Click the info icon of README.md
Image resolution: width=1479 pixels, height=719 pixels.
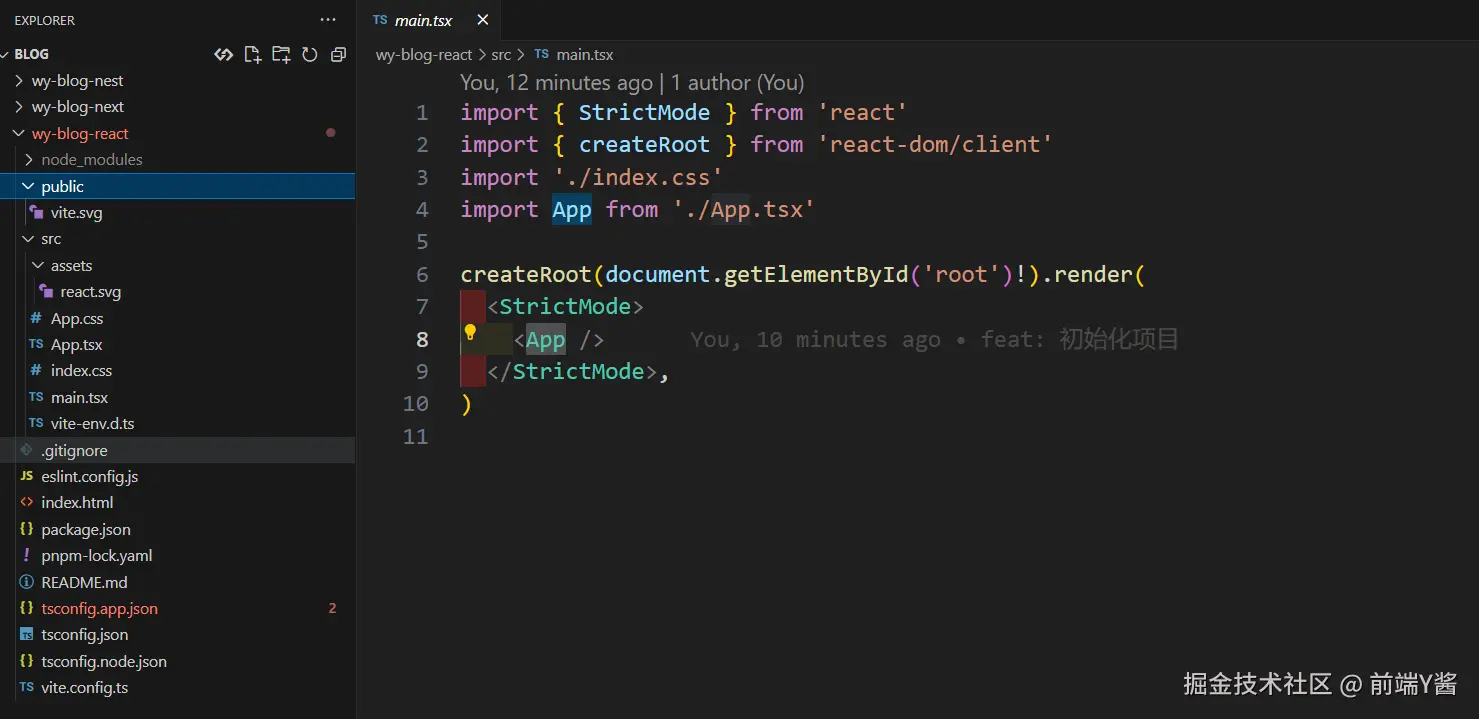(x=26, y=582)
